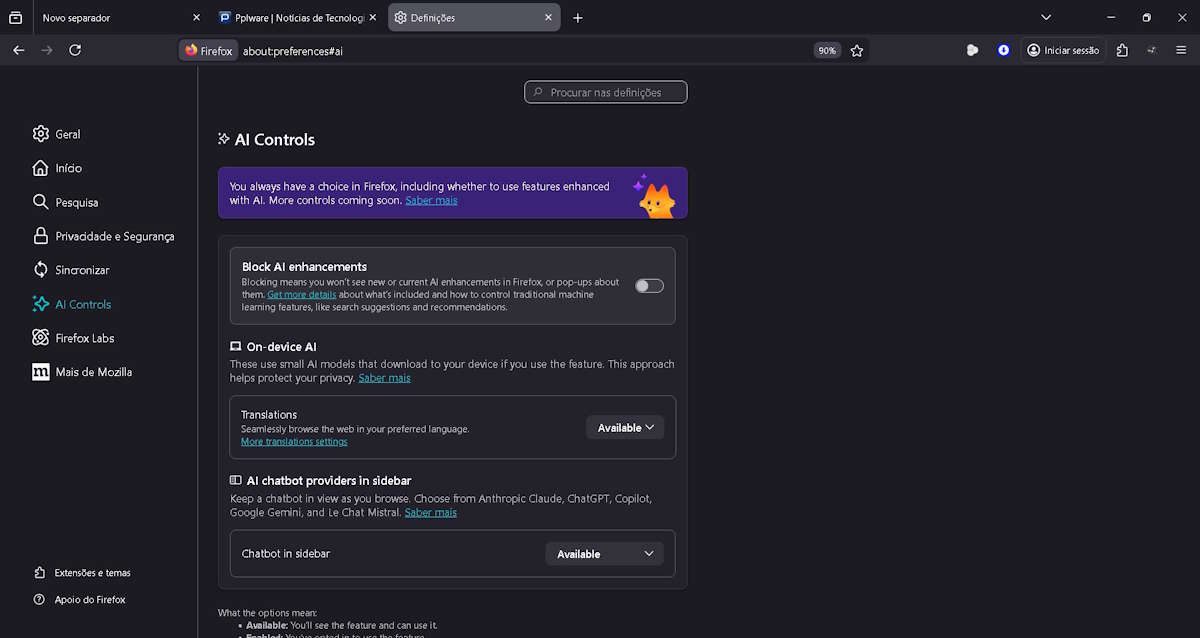Click the 90% zoom level indicator
Screen dimensions: 1200x638
click(x=827, y=50)
